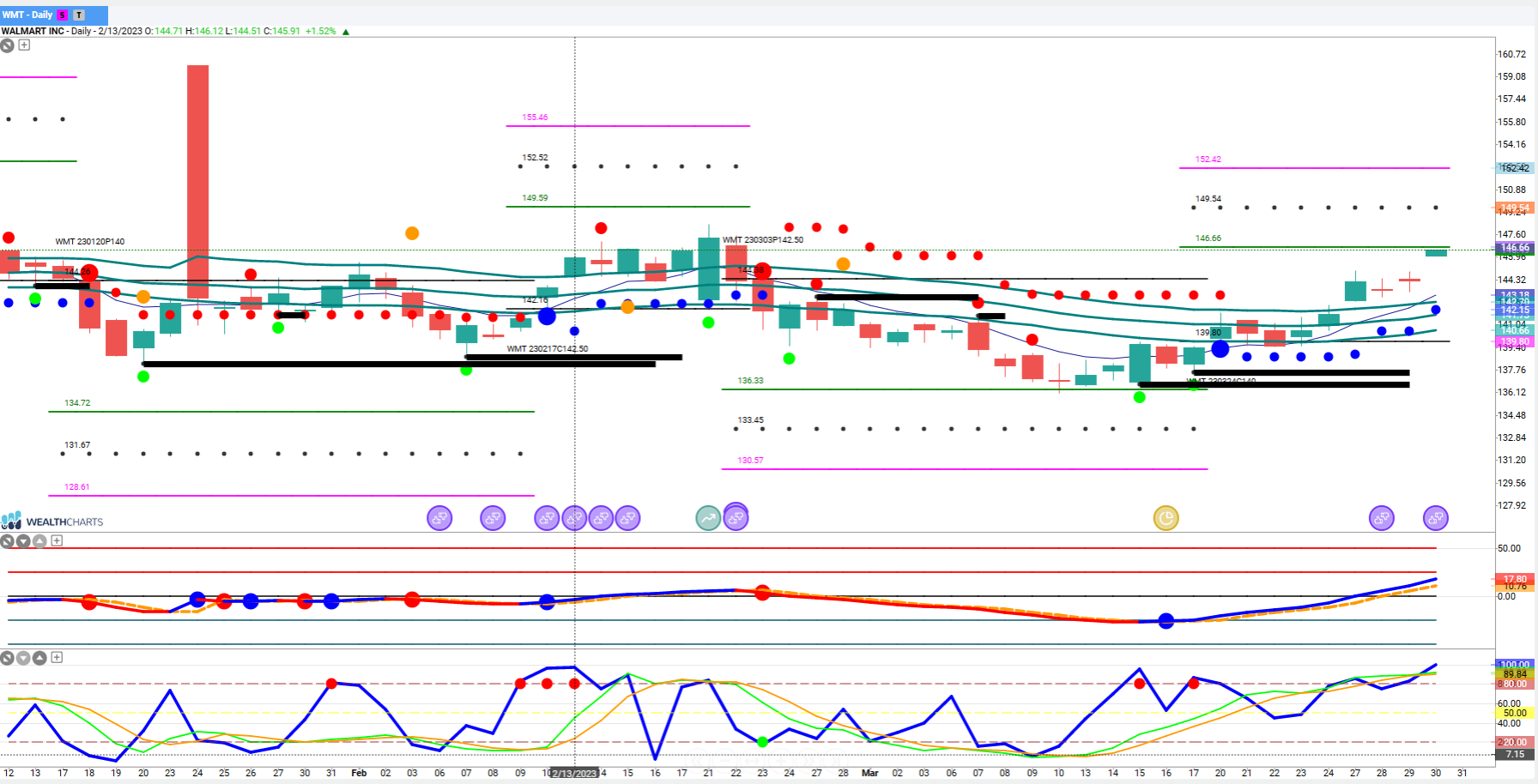The width and height of the screenshot is (1538, 784).
Task: Hide the main price pane with circle-slash icon
Action: tap(7, 45)
